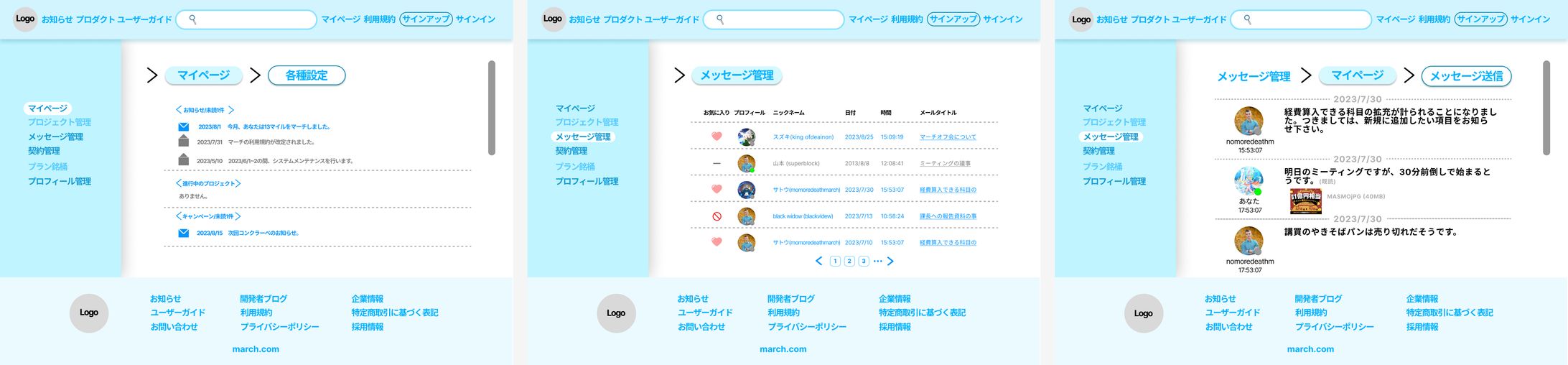This screenshot has height=365, width=1568.
Task: Open the ミーティングの議事 mail title link
Action: [x=945, y=163]
